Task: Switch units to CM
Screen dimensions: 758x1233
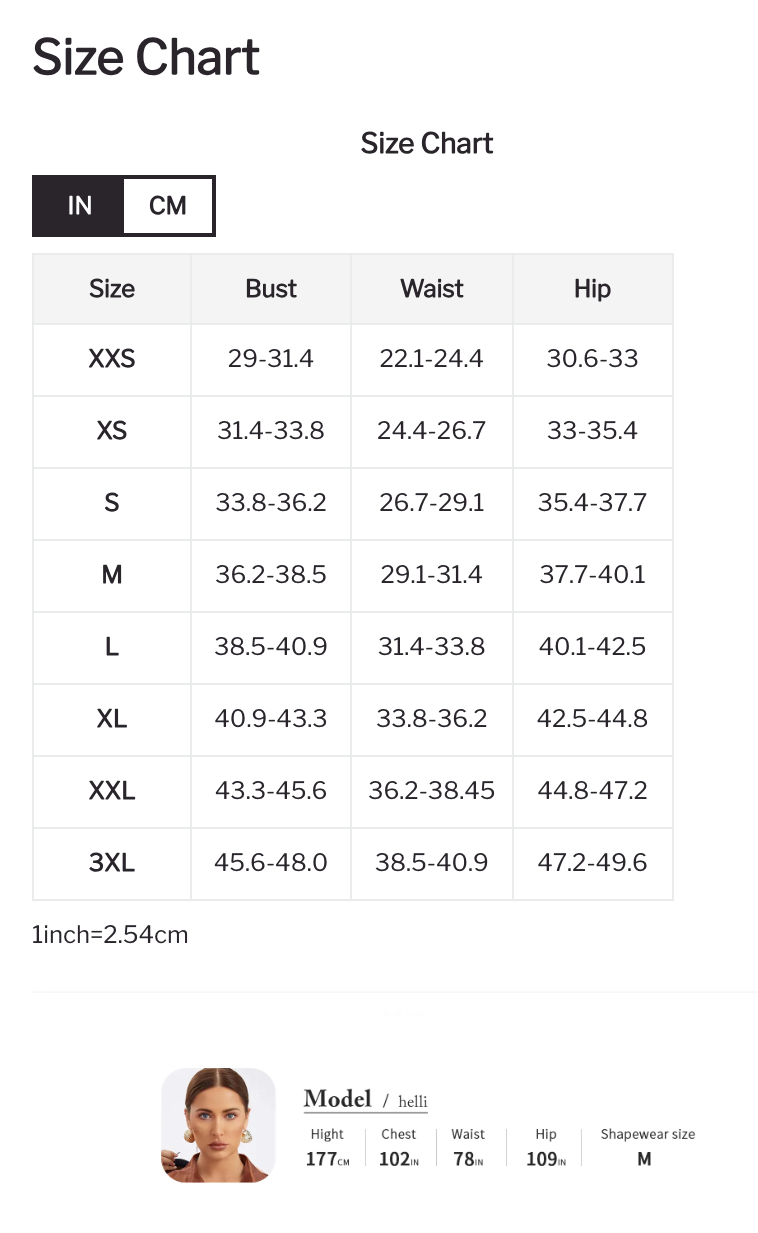Action: click(x=168, y=206)
